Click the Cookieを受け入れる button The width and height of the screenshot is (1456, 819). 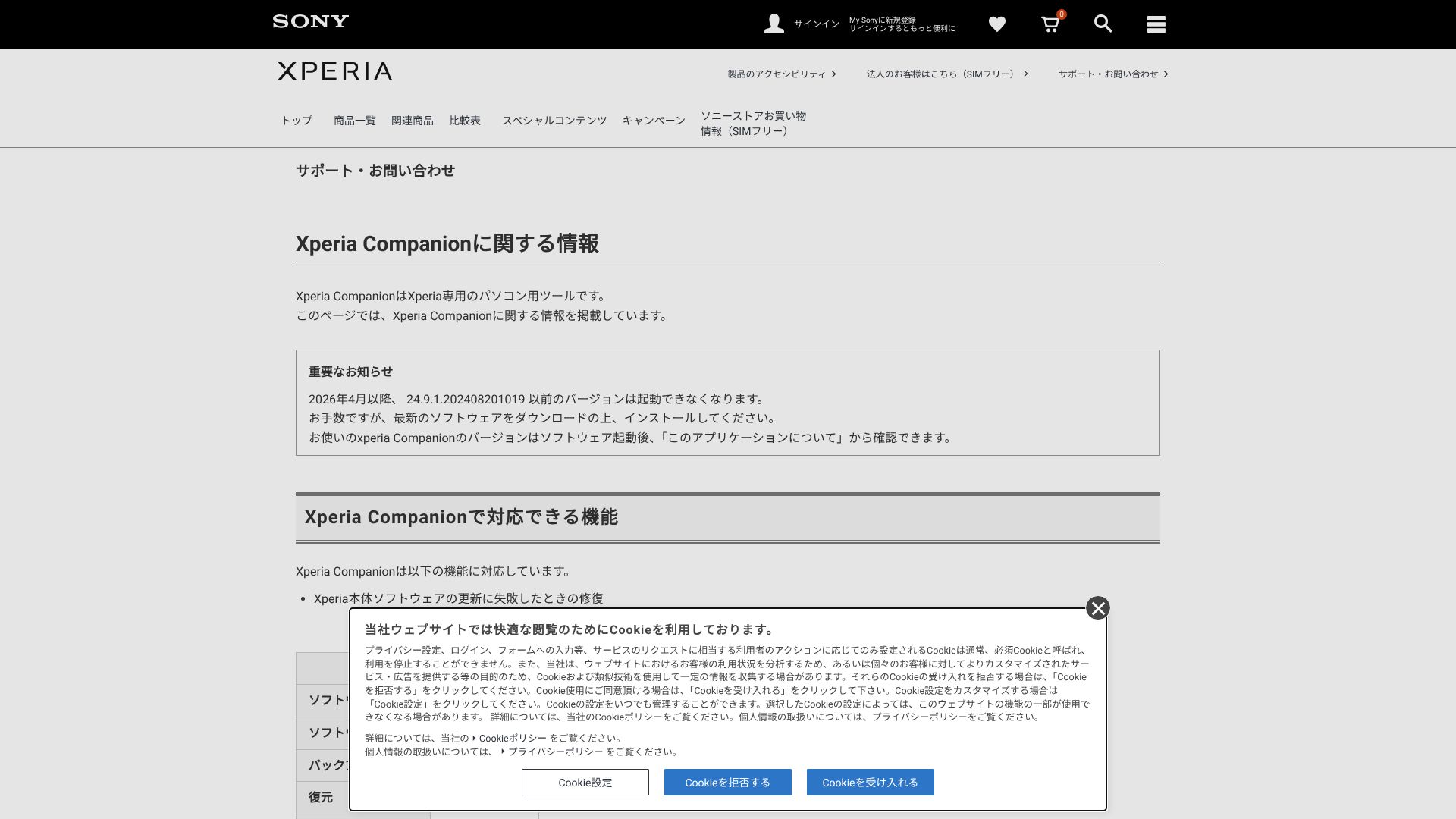click(x=871, y=783)
